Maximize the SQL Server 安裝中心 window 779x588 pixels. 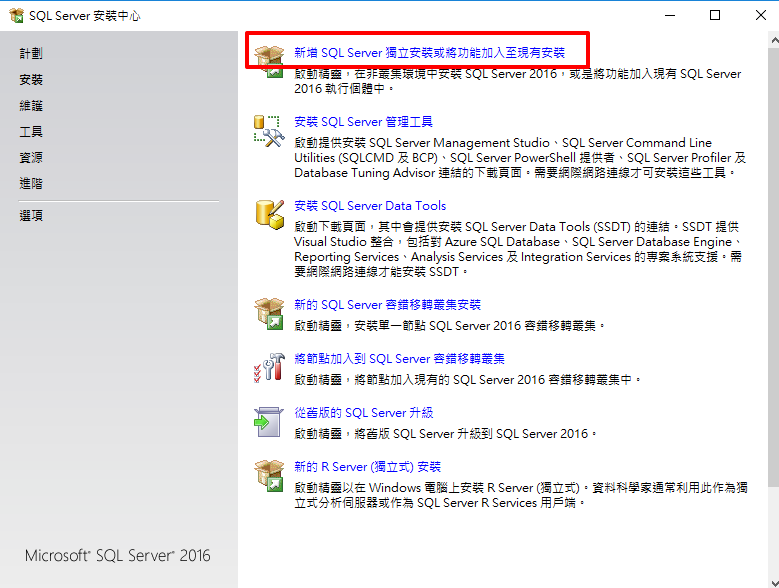(x=715, y=15)
